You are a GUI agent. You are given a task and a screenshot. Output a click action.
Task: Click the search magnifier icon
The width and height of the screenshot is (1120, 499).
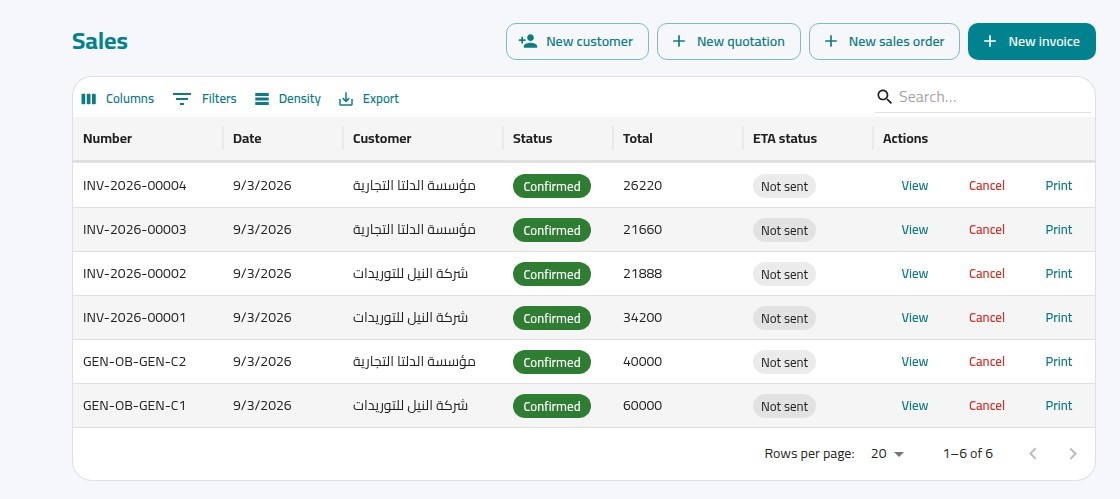pyautogui.click(x=884, y=97)
